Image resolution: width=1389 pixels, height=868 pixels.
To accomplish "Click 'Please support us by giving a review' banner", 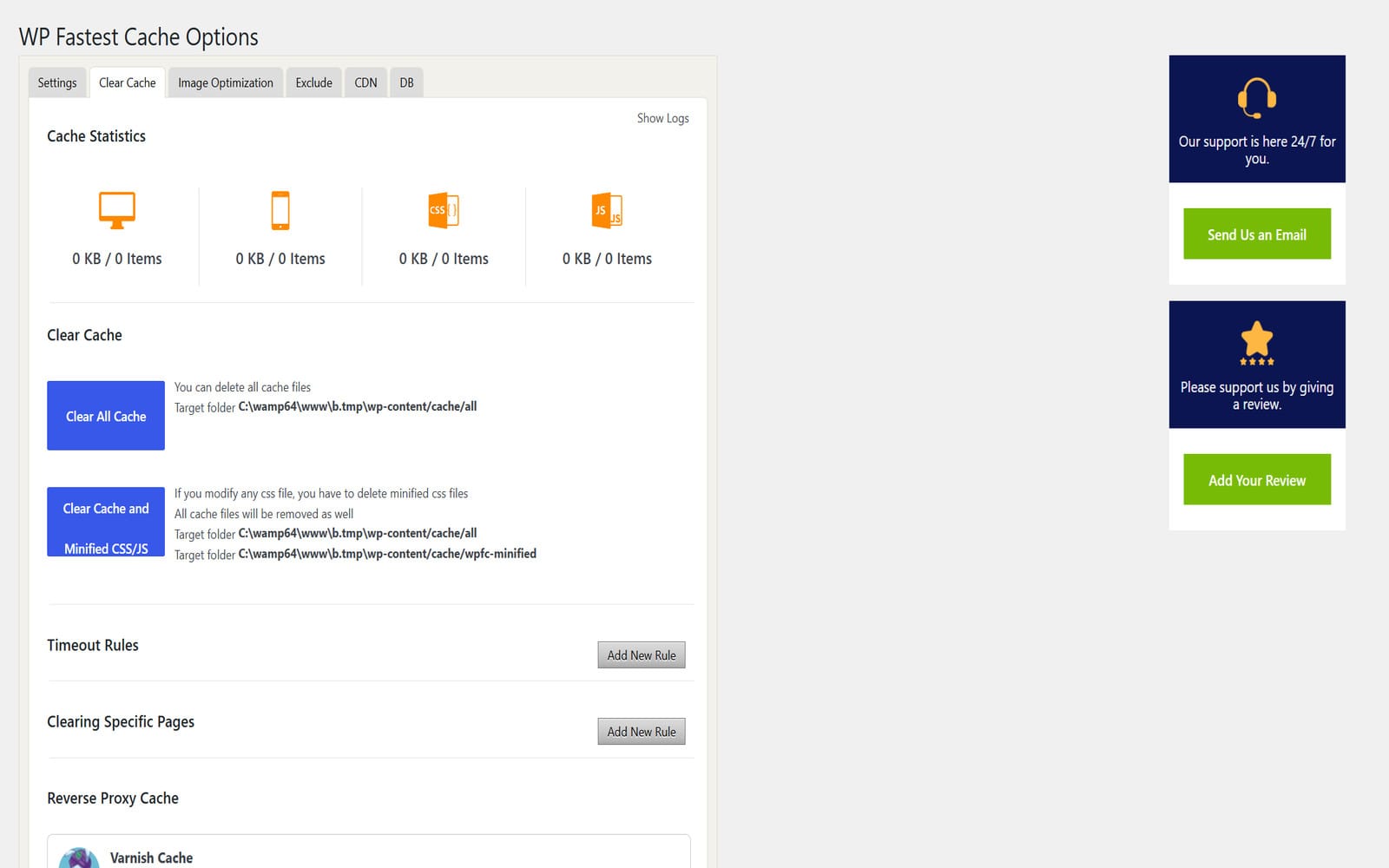I will tap(1257, 365).
